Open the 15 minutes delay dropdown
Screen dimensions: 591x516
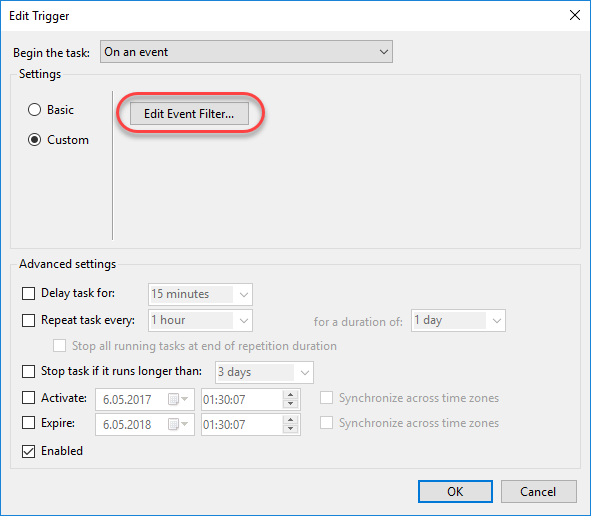pyautogui.click(x=200, y=294)
